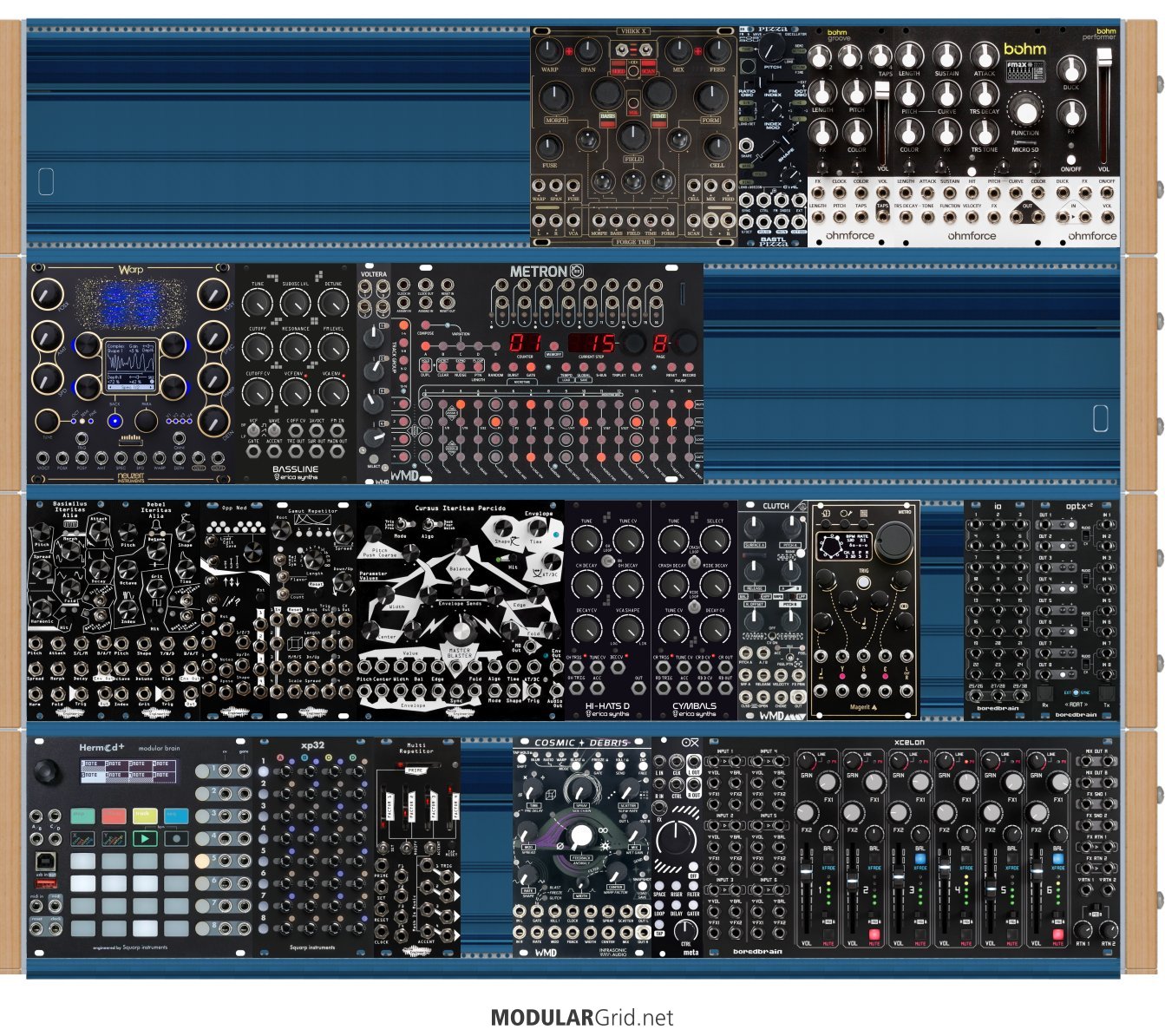Toggle lit XFADE button on xcelon channel 6

pyautogui.click(x=1057, y=858)
